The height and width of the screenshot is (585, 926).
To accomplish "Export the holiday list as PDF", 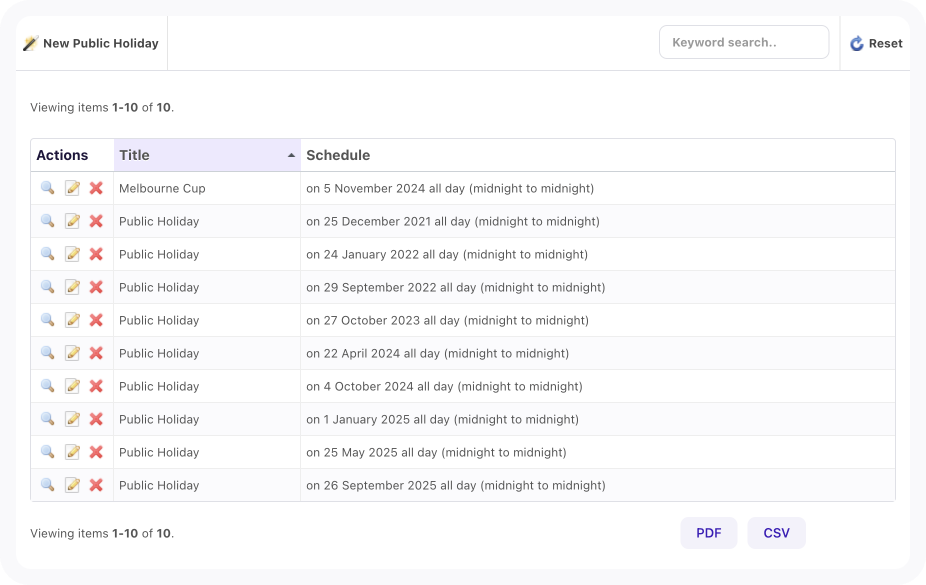I will click(708, 533).
